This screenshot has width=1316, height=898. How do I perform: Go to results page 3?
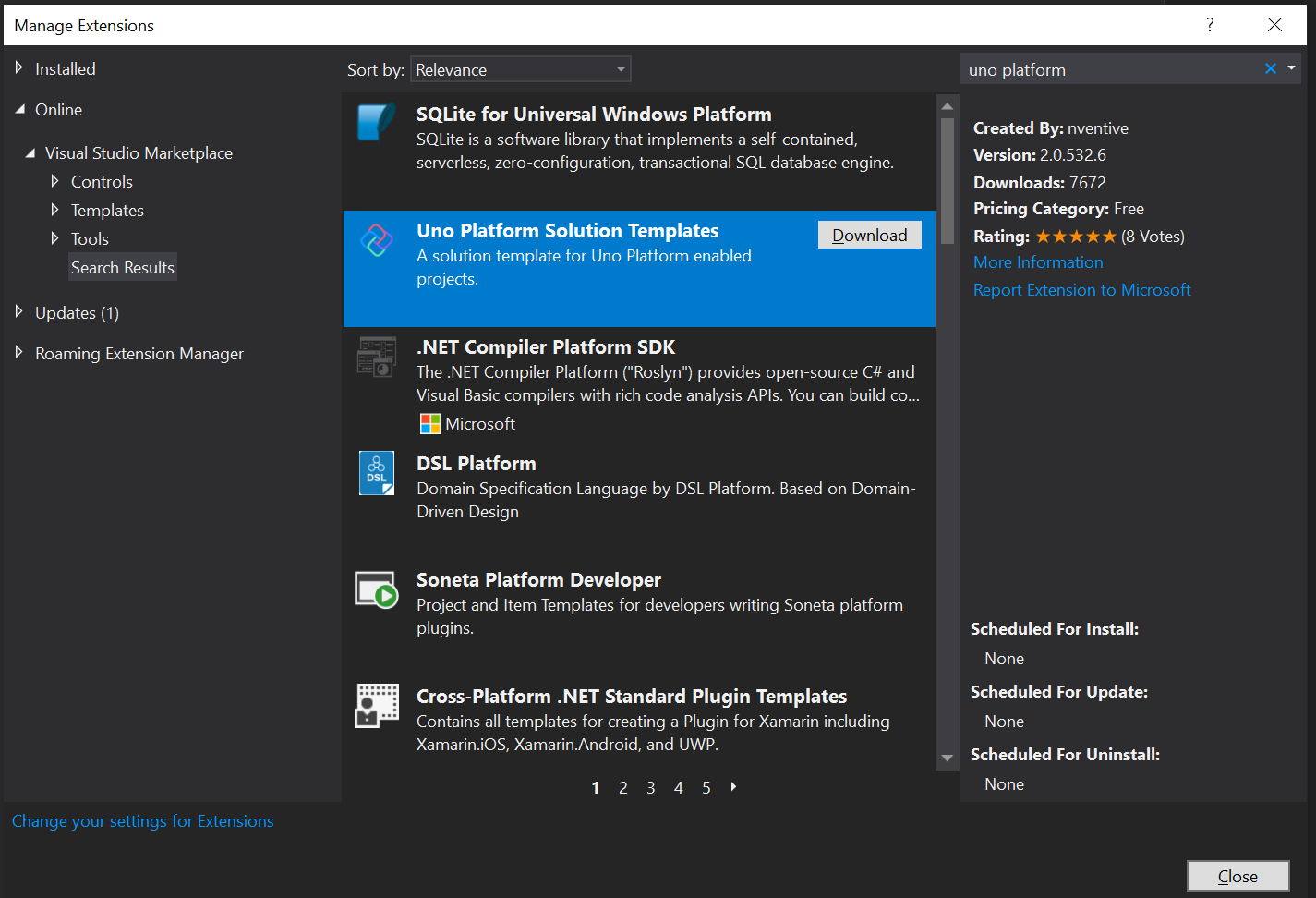click(x=651, y=788)
